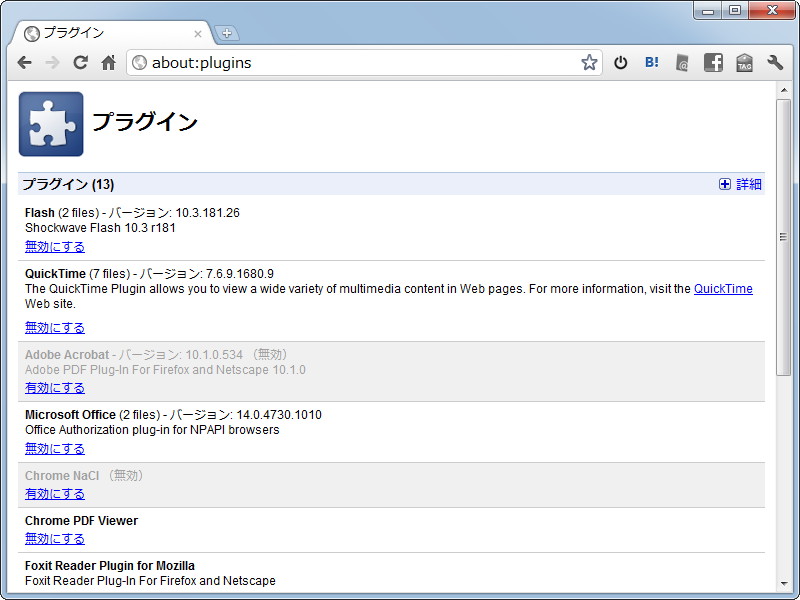Image resolution: width=800 pixels, height=600 pixels.
Task: Click the blue puzzle piece plugin logo
Action: click(51, 124)
